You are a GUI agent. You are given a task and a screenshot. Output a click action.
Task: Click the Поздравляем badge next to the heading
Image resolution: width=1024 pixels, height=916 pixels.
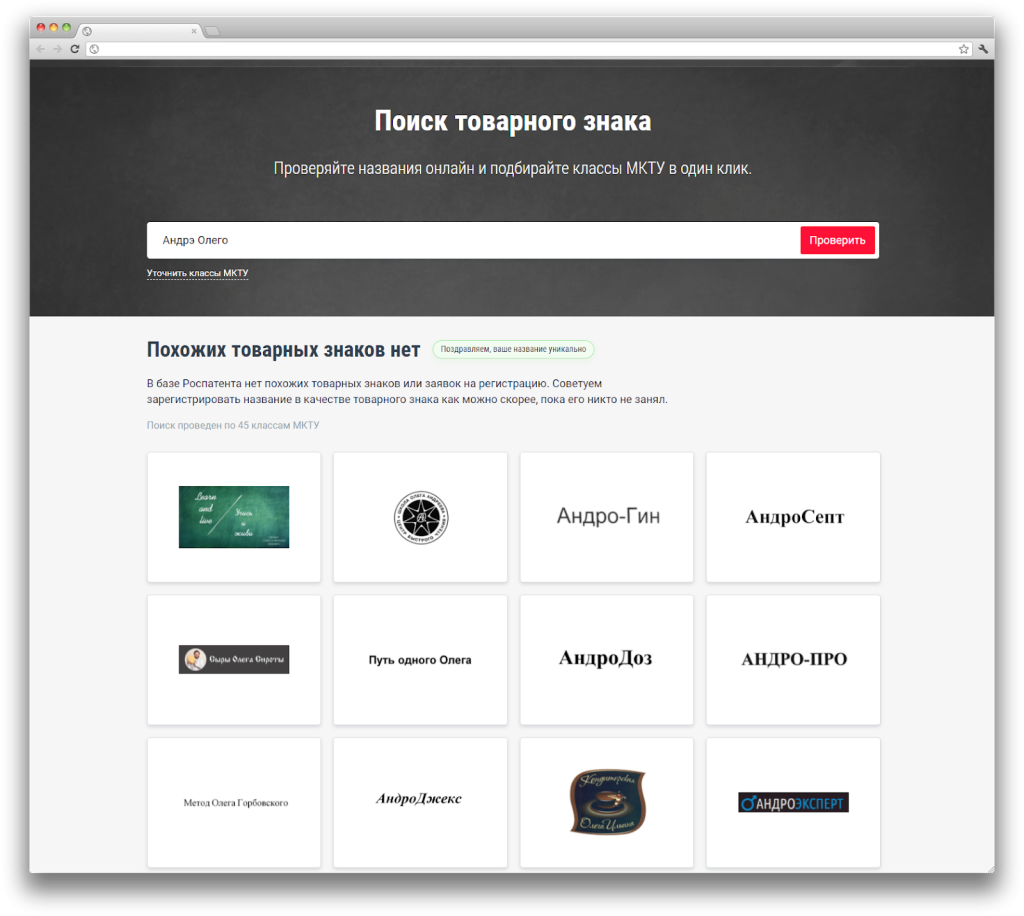pos(513,349)
